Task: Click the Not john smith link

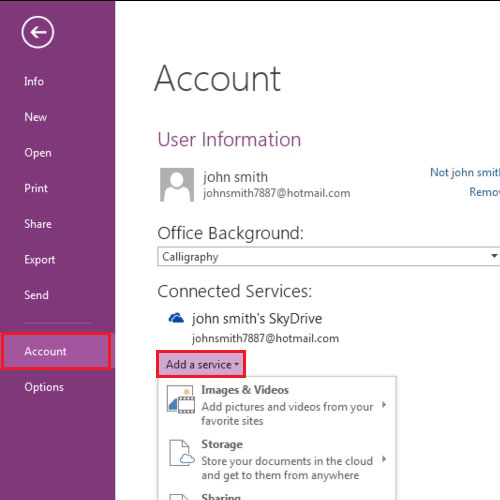Action: click(465, 172)
